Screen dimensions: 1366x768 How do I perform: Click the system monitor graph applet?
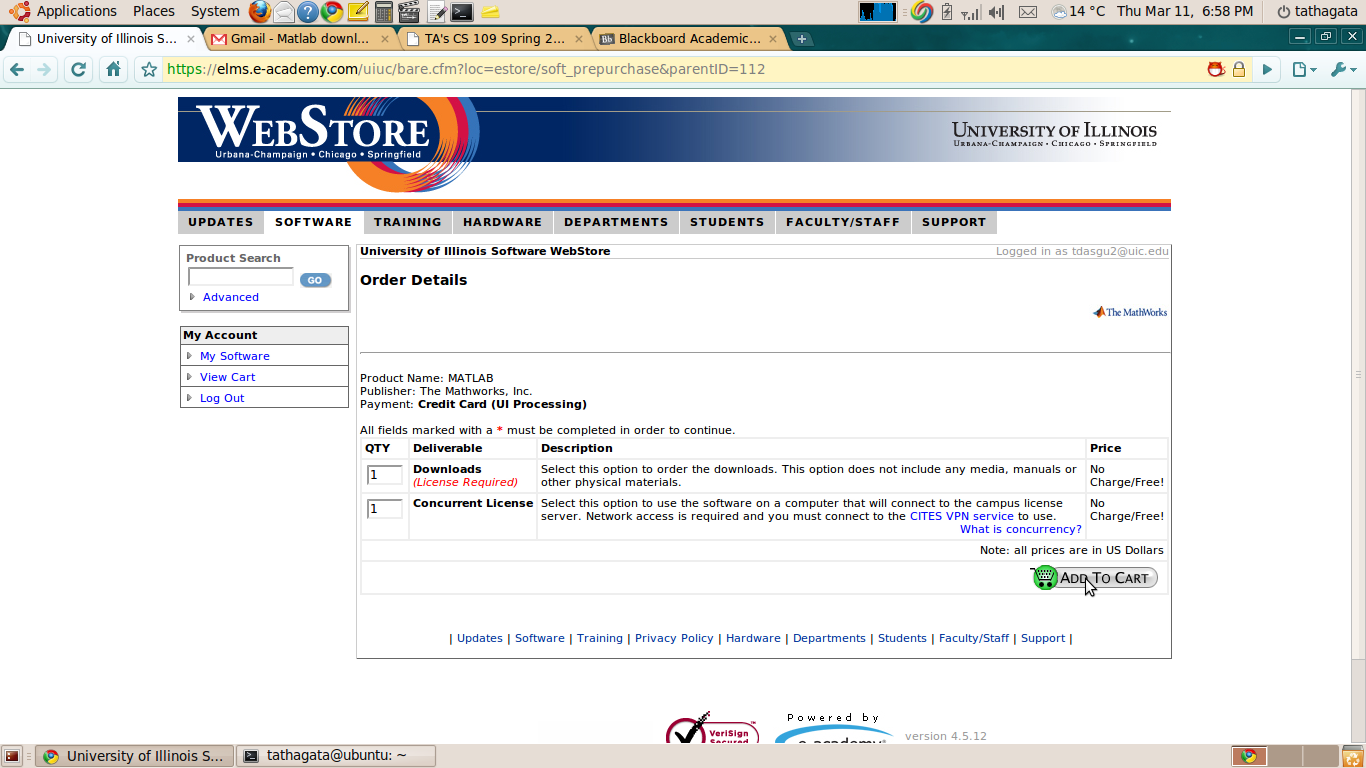pyautogui.click(x=878, y=12)
